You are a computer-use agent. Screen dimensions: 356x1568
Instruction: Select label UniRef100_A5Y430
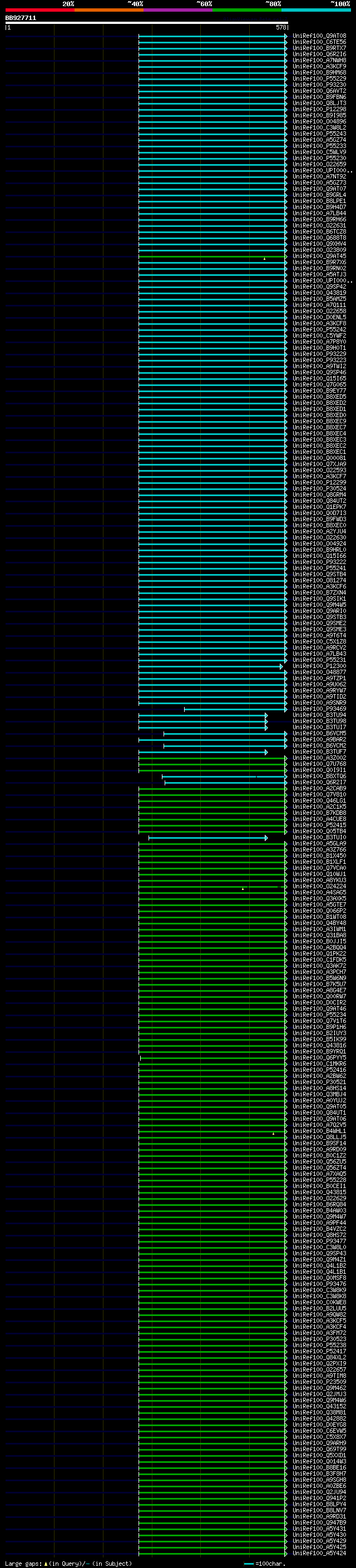click(x=319, y=1535)
